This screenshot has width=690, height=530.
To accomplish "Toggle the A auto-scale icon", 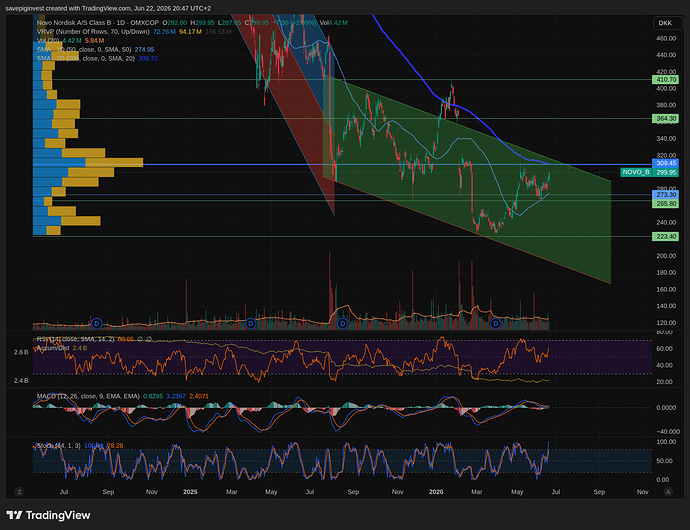I will 668,492.
